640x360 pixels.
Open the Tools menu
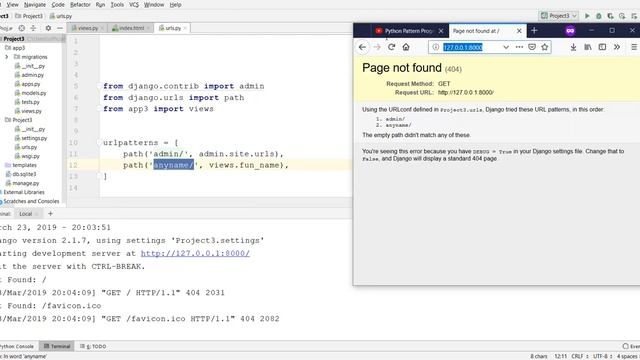(x=117, y=4)
